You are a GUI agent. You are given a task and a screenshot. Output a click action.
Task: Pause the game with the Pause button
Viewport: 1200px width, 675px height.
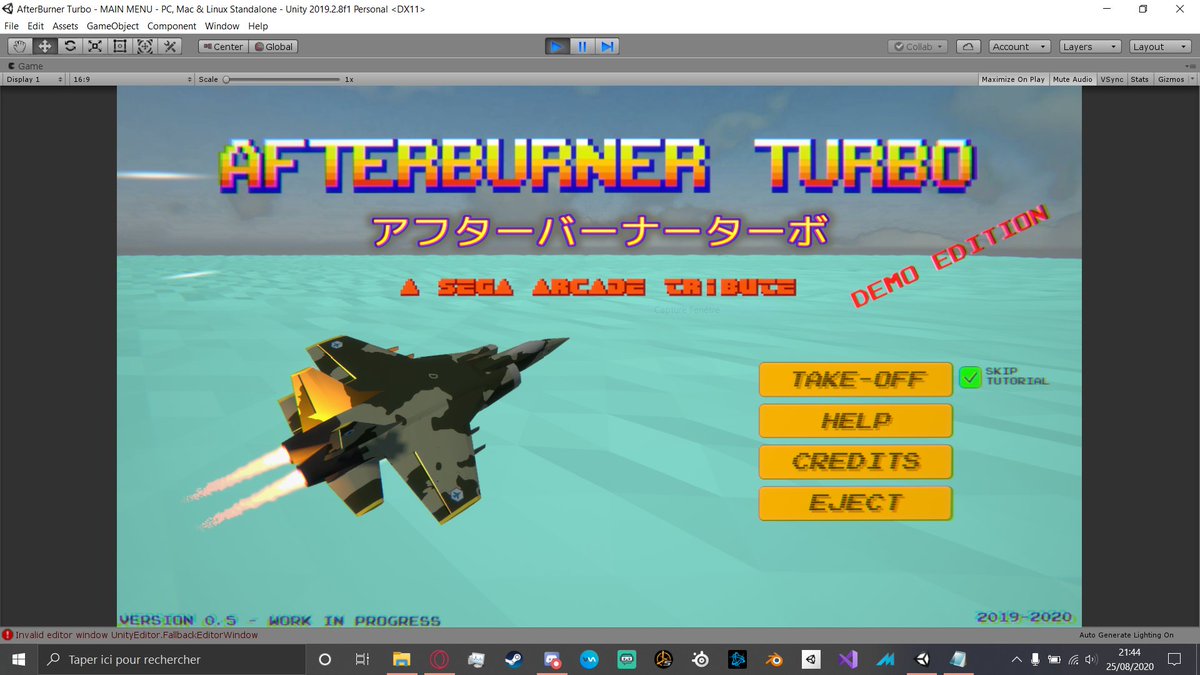point(582,46)
